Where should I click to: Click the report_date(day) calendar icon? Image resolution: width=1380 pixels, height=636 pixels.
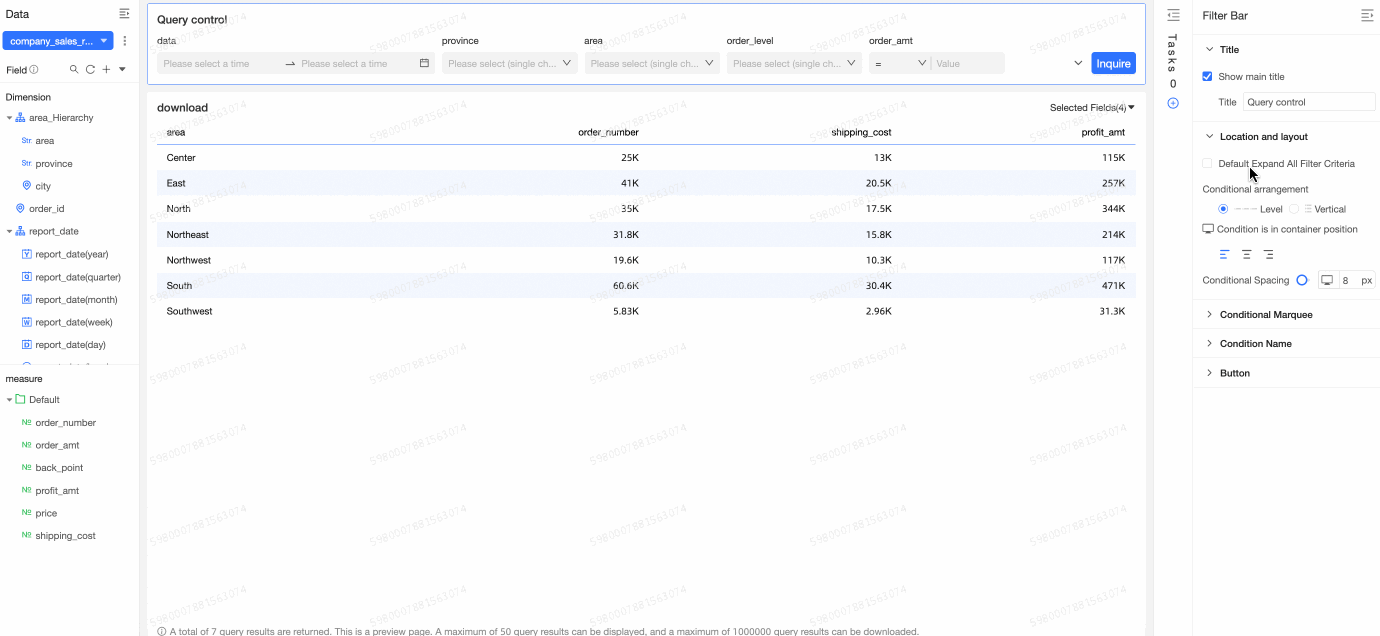(27, 344)
